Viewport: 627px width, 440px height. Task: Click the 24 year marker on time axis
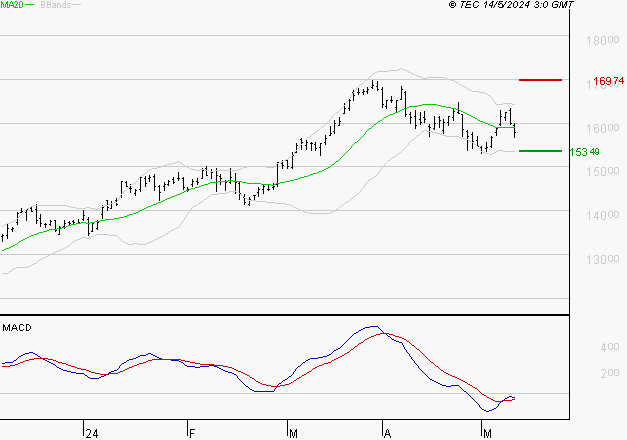92,434
